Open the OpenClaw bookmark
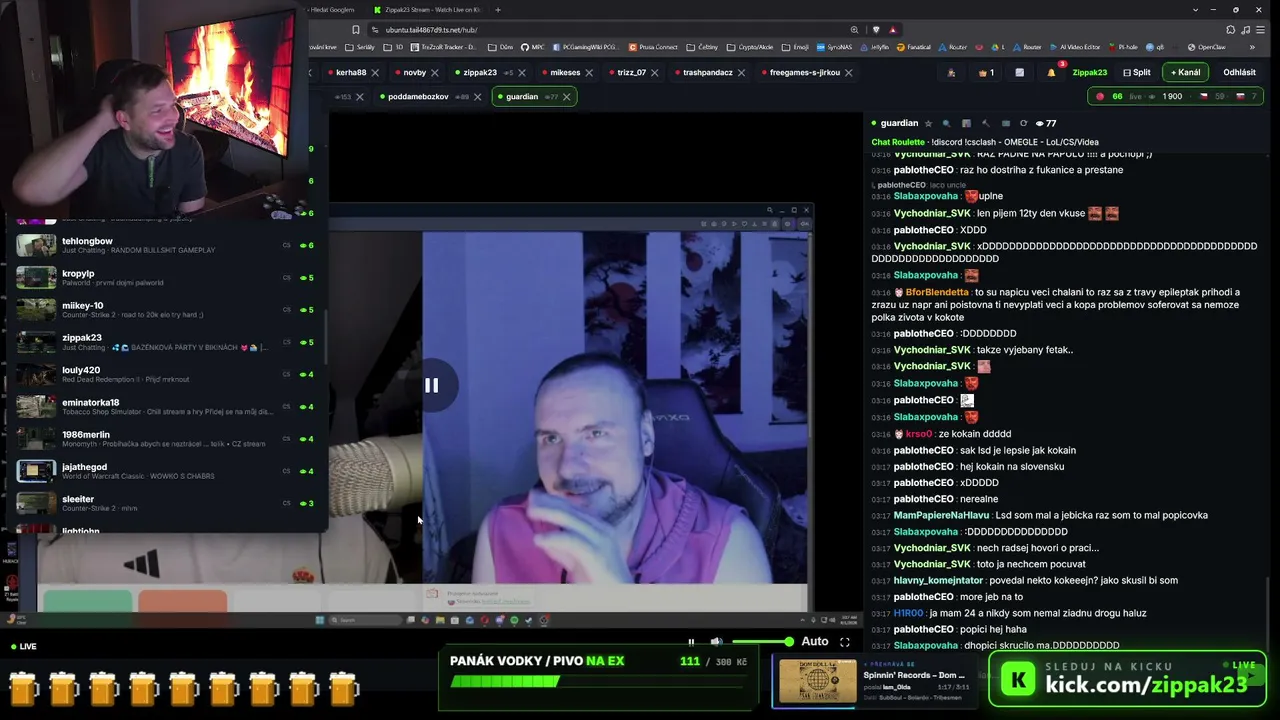Image resolution: width=1280 pixels, height=720 pixels. pyautogui.click(x=1207, y=47)
